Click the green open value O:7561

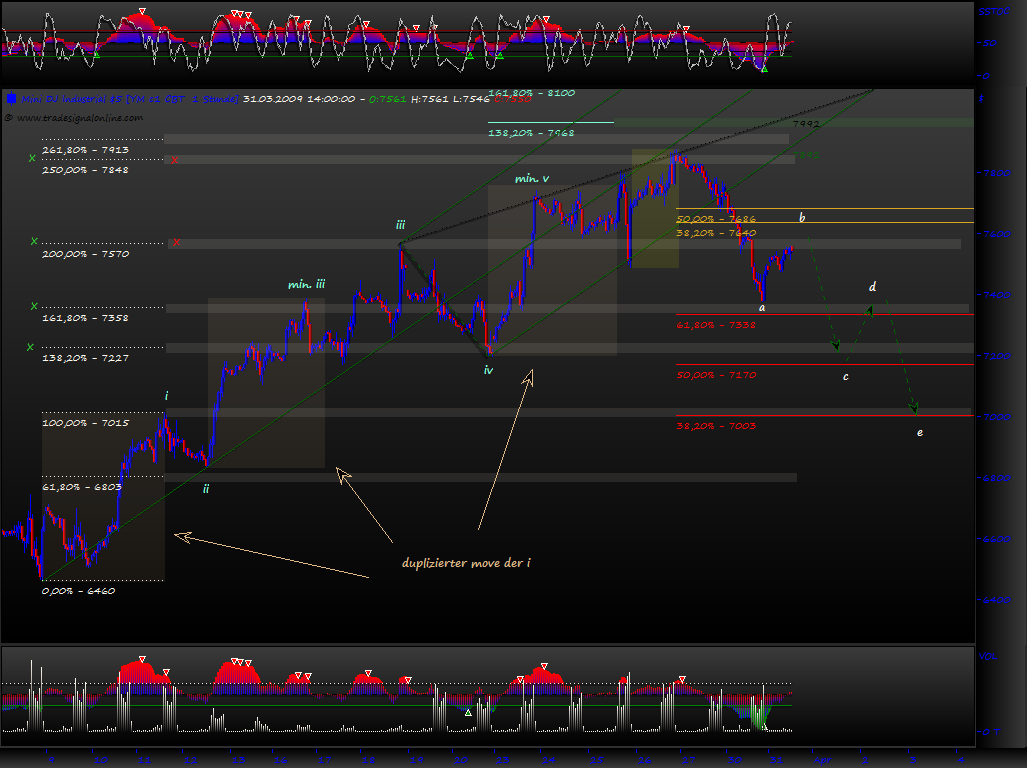point(387,99)
